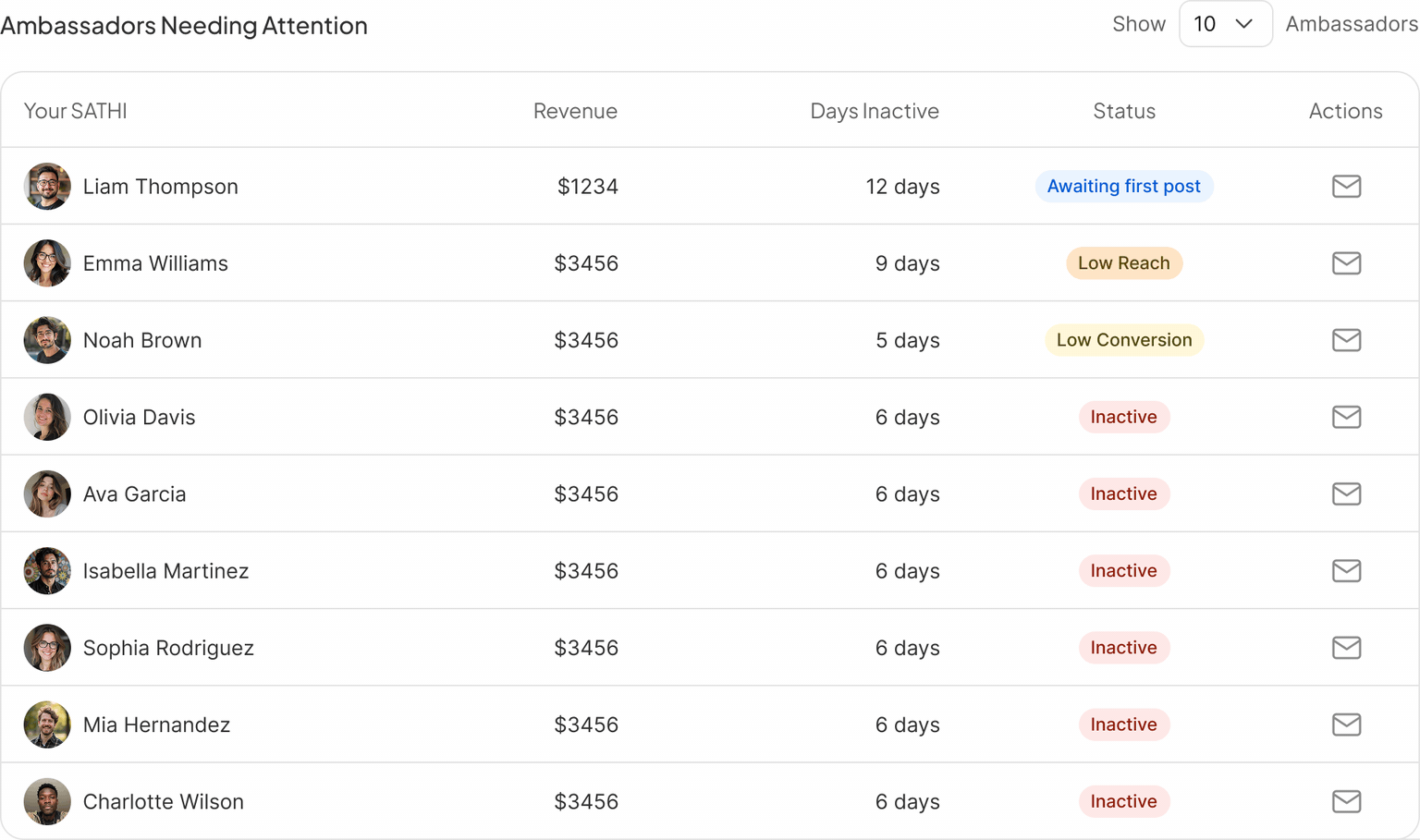Contact Sophia Rodriguez via mail icon
Viewport: 1420px width, 840px height.
tap(1346, 647)
